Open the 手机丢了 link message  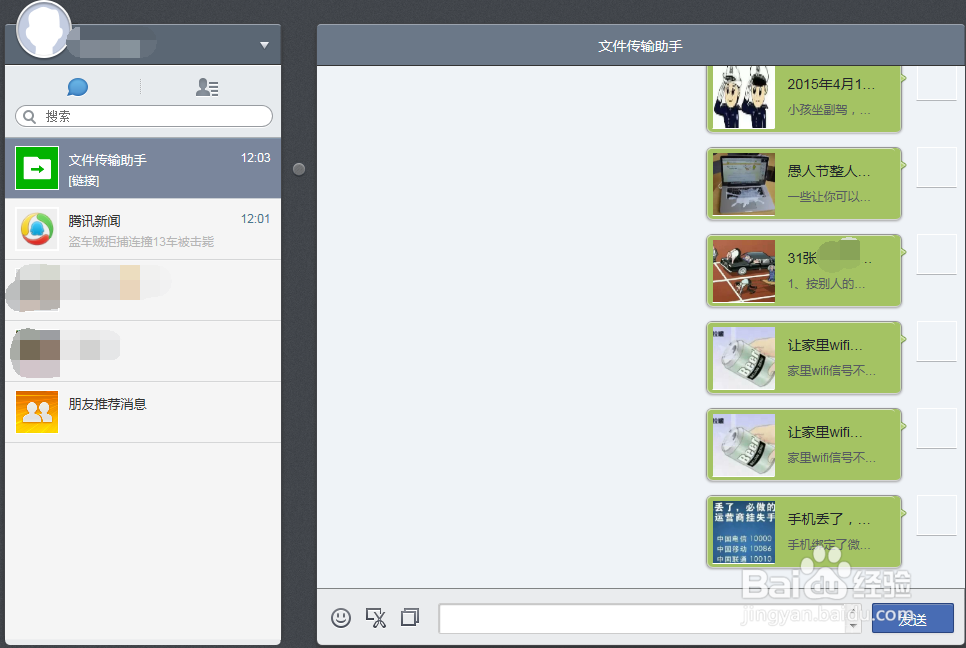(804, 532)
